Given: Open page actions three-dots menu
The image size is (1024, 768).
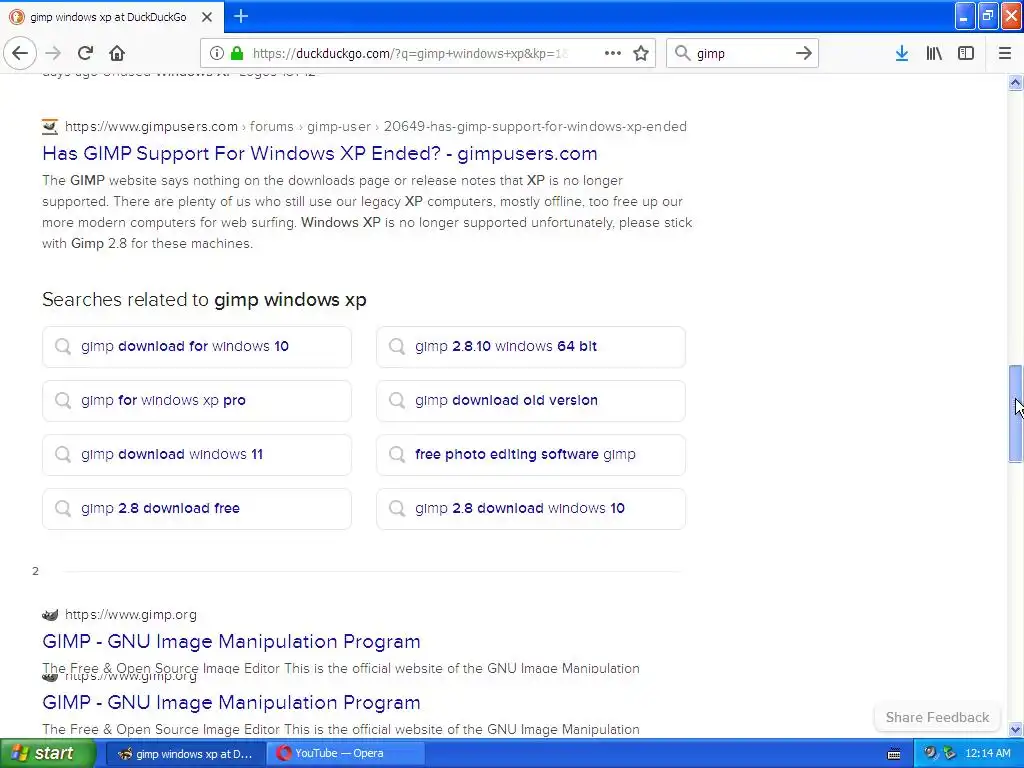Looking at the screenshot, I should [613, 53].
